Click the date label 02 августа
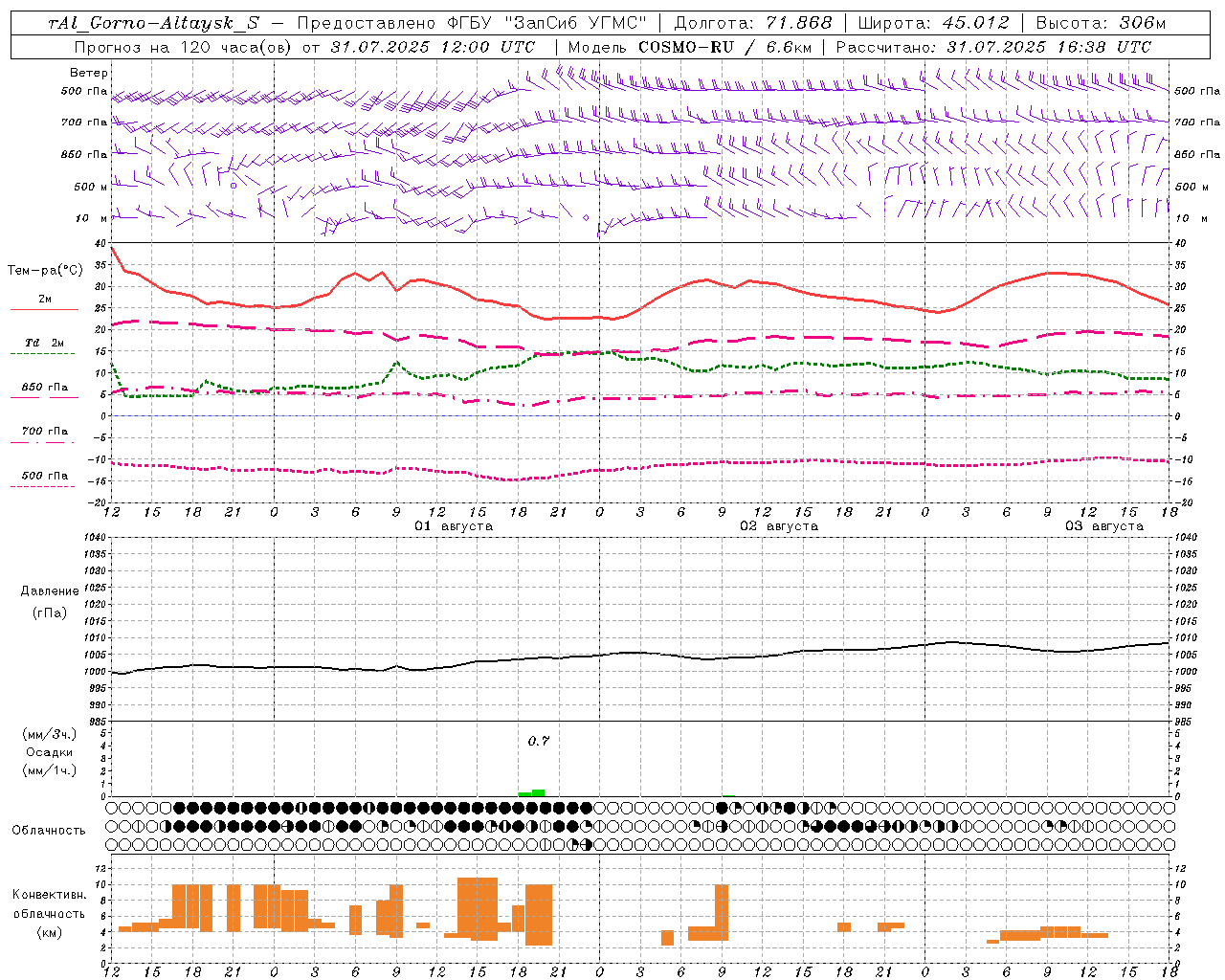 click(779, 526)
